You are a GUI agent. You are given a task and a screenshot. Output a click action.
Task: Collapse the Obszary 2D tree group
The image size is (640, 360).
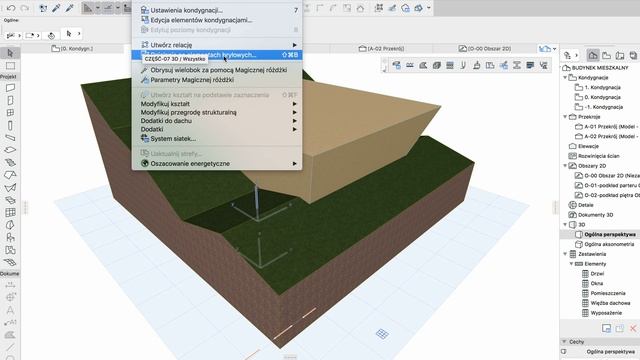565,166
